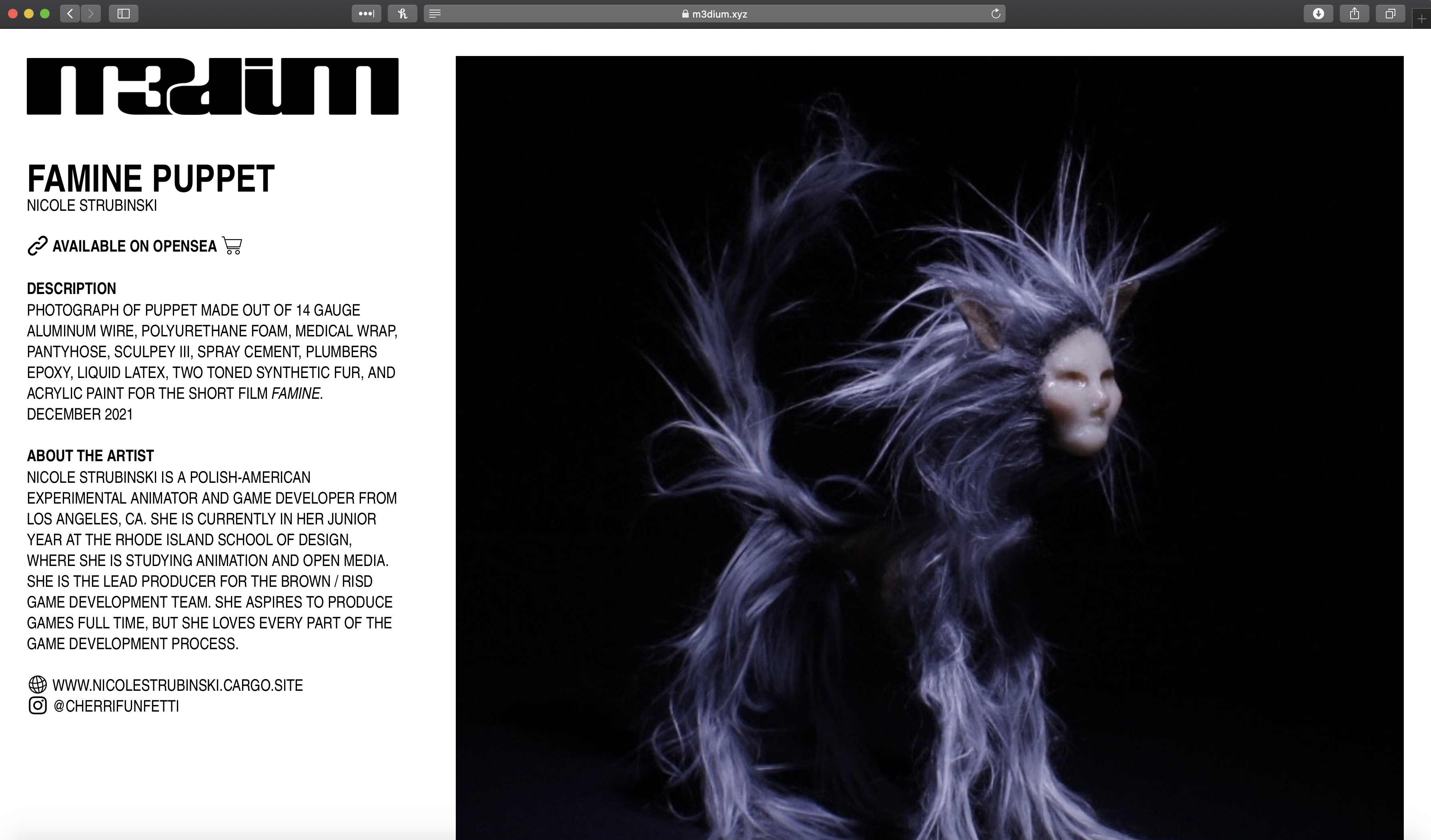
Task: Show tab overview icon
Action: (1389, 14)
